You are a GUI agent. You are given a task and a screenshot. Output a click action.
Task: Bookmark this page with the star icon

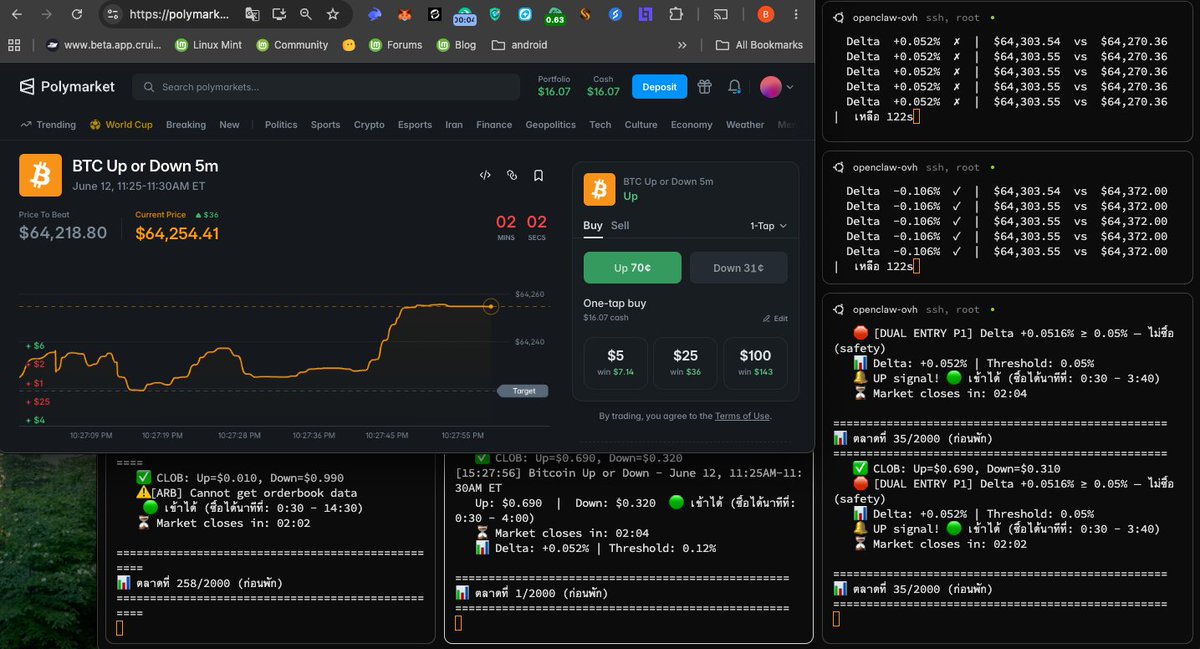[x=333, y=15]
